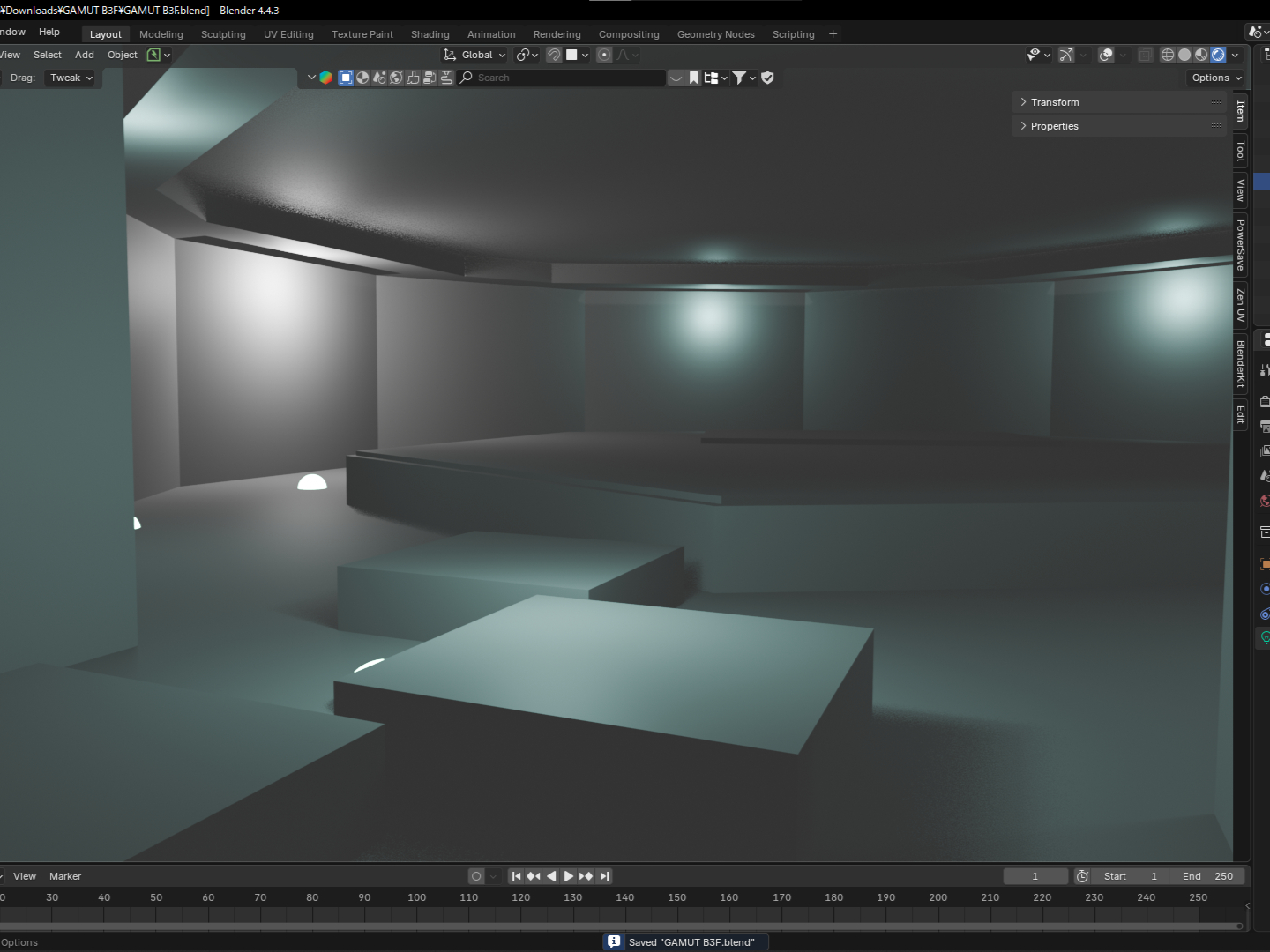Screen dimensions: 1270x952
Task: Click the play animation button
Action: pyautogui.click(x=569, y=876)
